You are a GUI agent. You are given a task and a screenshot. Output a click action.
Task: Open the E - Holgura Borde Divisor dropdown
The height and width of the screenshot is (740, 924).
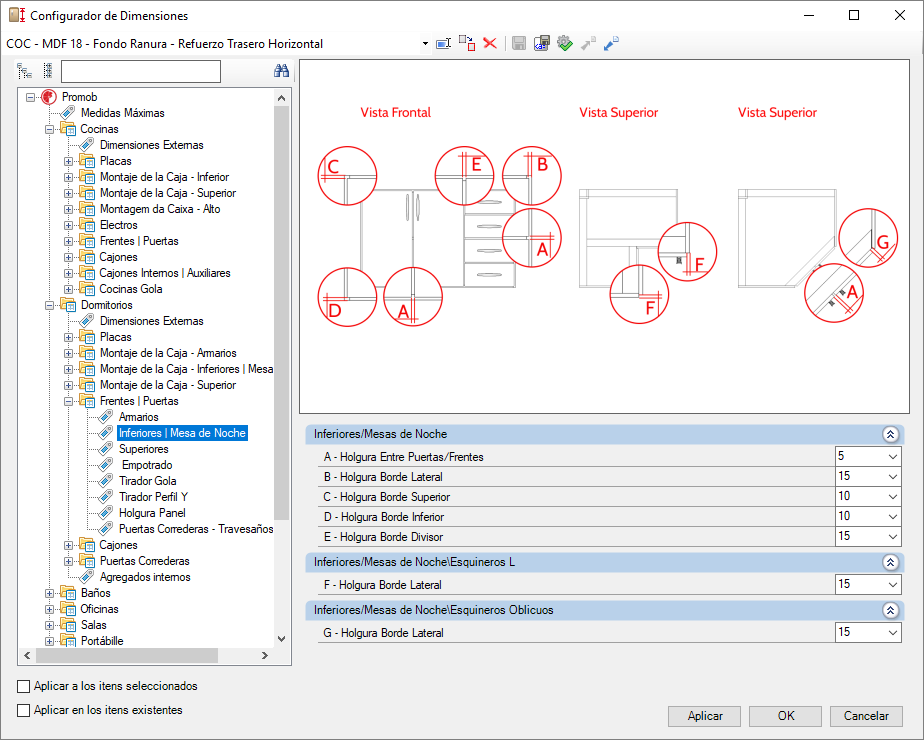tap(893, 537)
